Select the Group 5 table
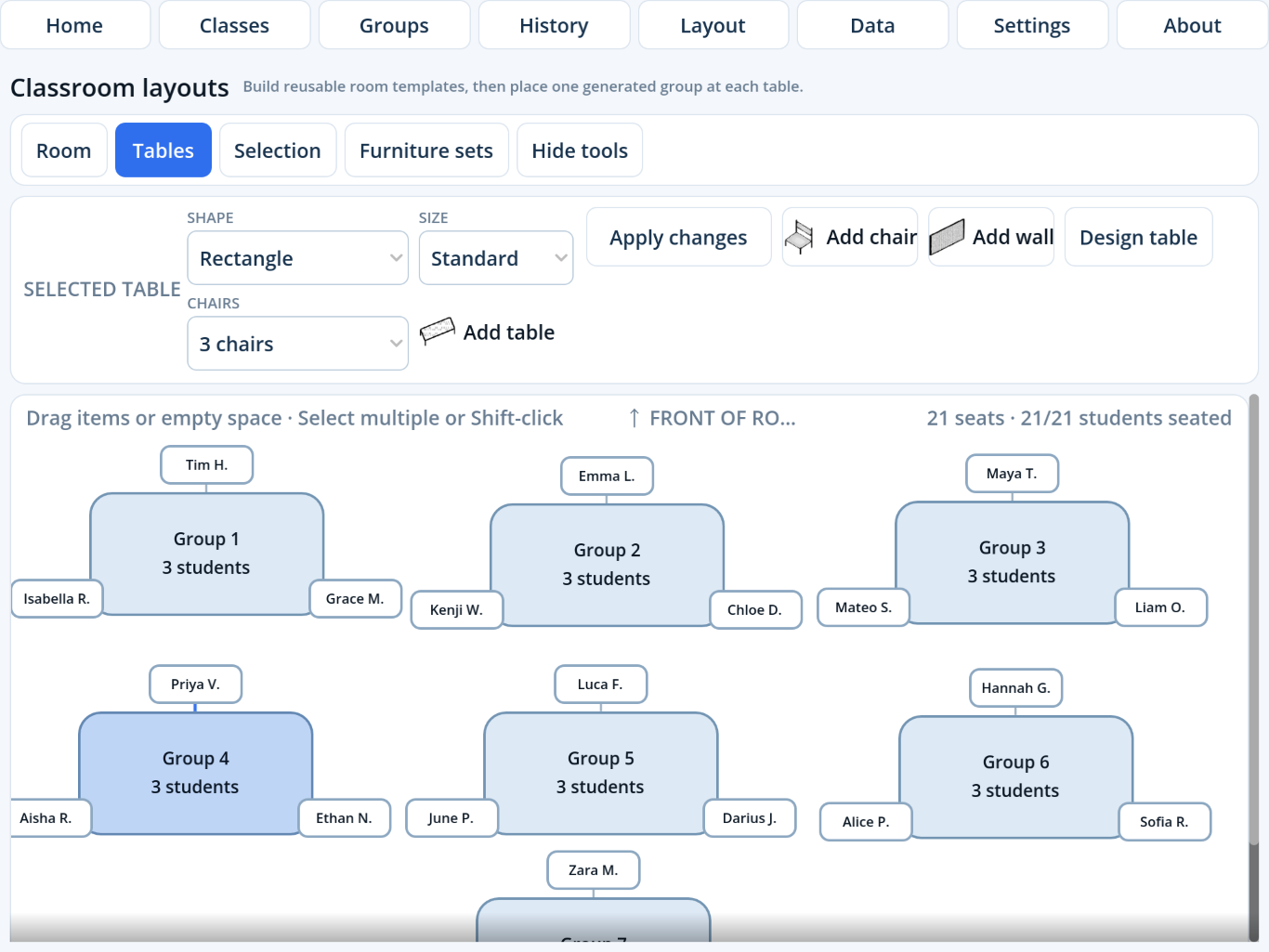 pyautogui.click(x=600, y=773)
